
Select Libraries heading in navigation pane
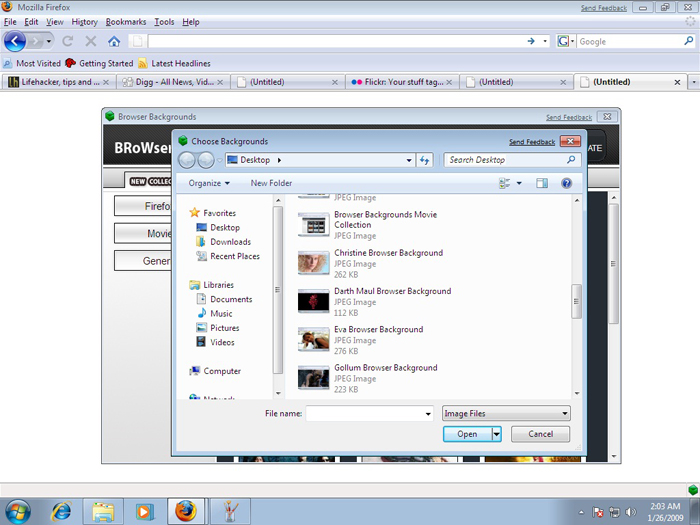tap(211, 285)
